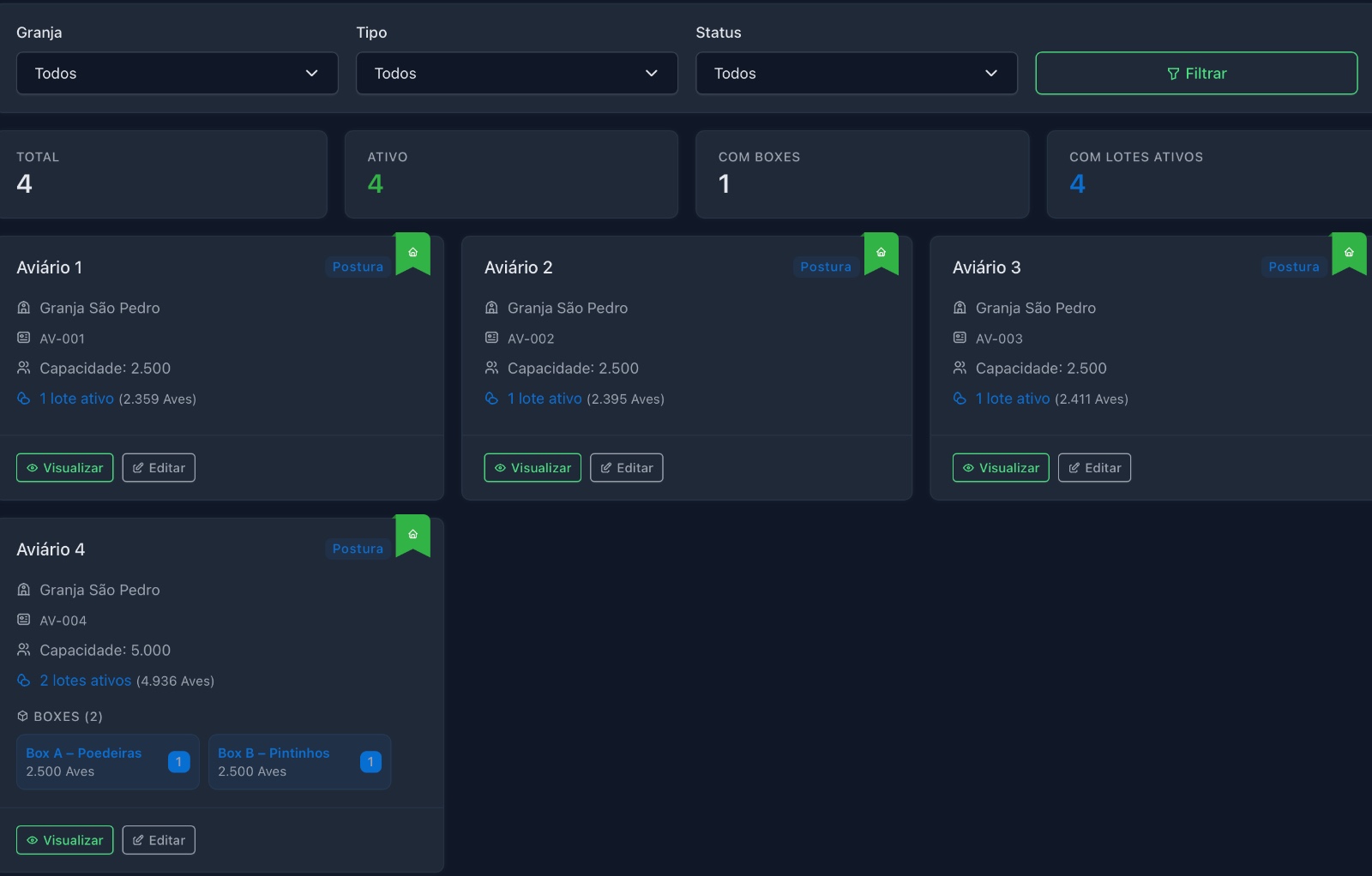This screenshot has height=876, width=1372.
Task: Expand the Tipo filter dropdown
Action: click(516, 74)
